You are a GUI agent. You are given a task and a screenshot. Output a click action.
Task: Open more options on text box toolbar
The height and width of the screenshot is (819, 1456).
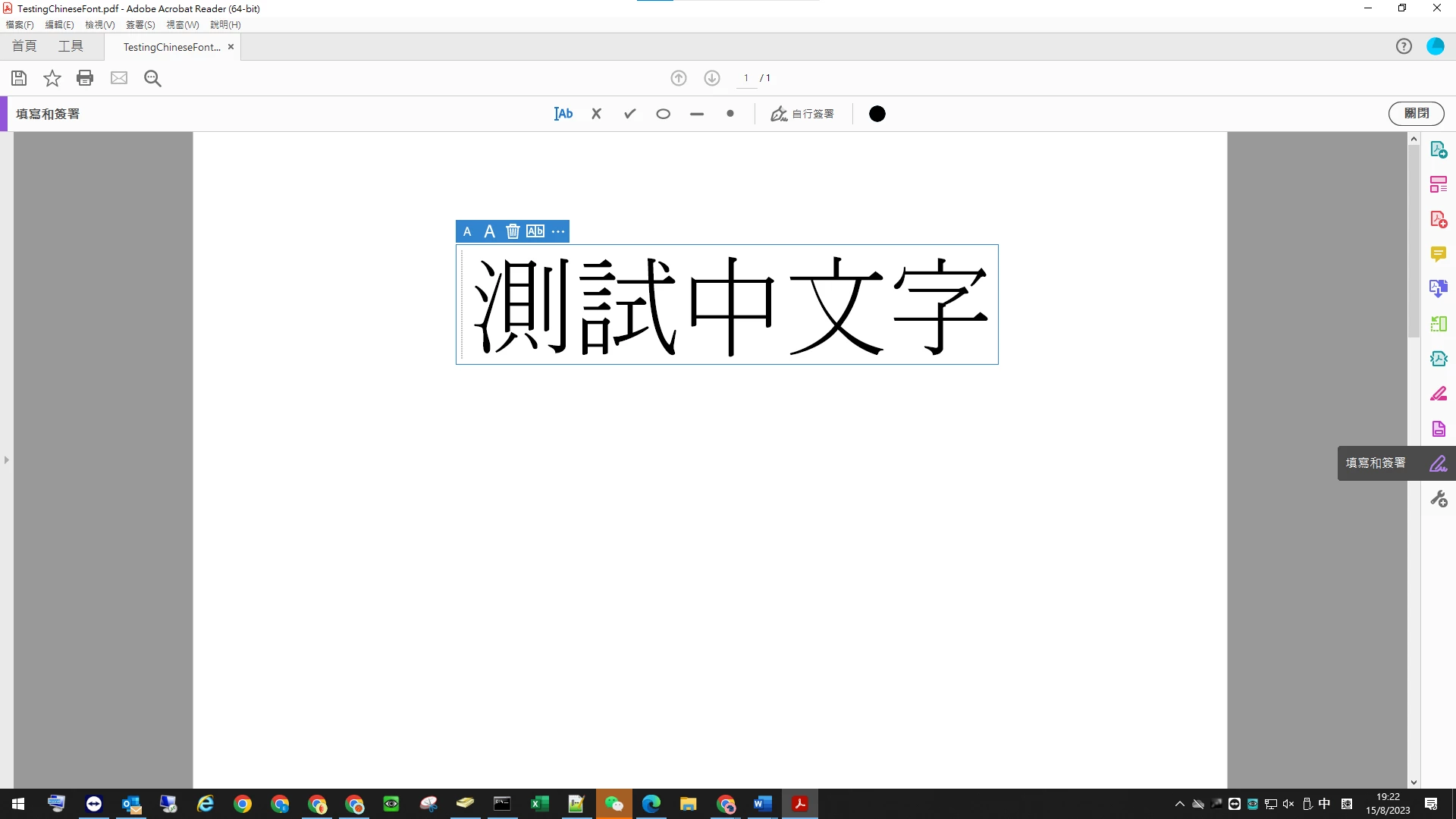point(558,231)
